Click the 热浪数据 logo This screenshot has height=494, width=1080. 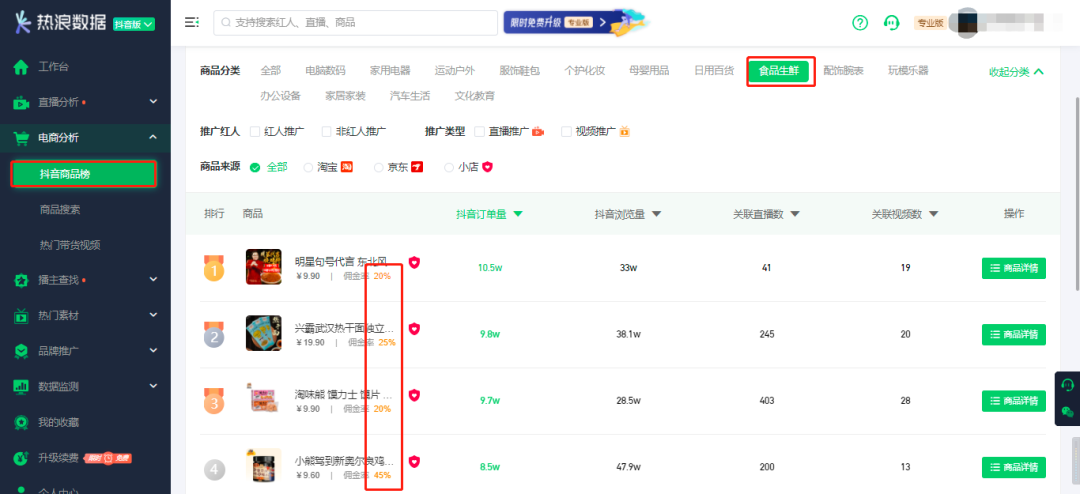(x=61, y=23)
